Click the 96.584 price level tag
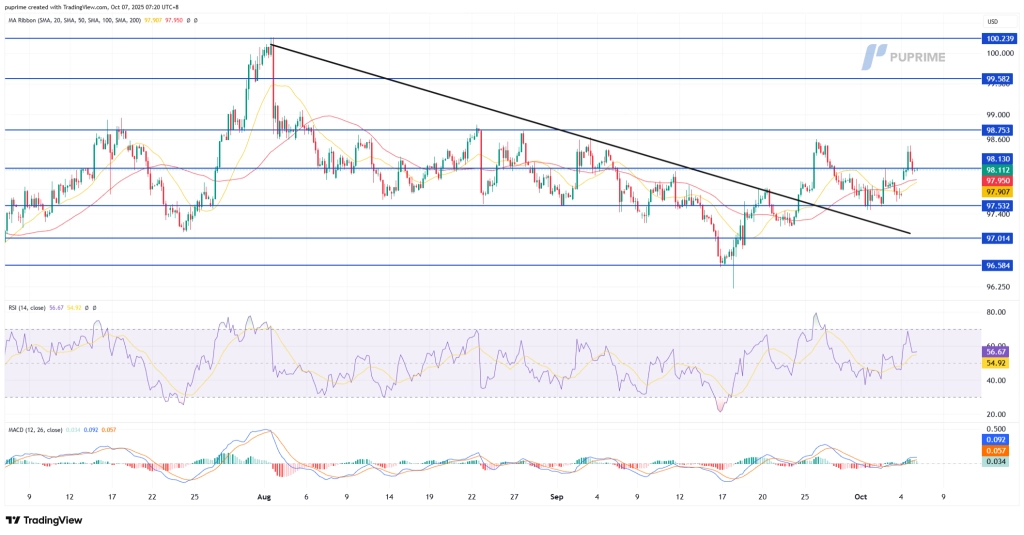This screenshot has height=535, width=1024. point(1000,266)
